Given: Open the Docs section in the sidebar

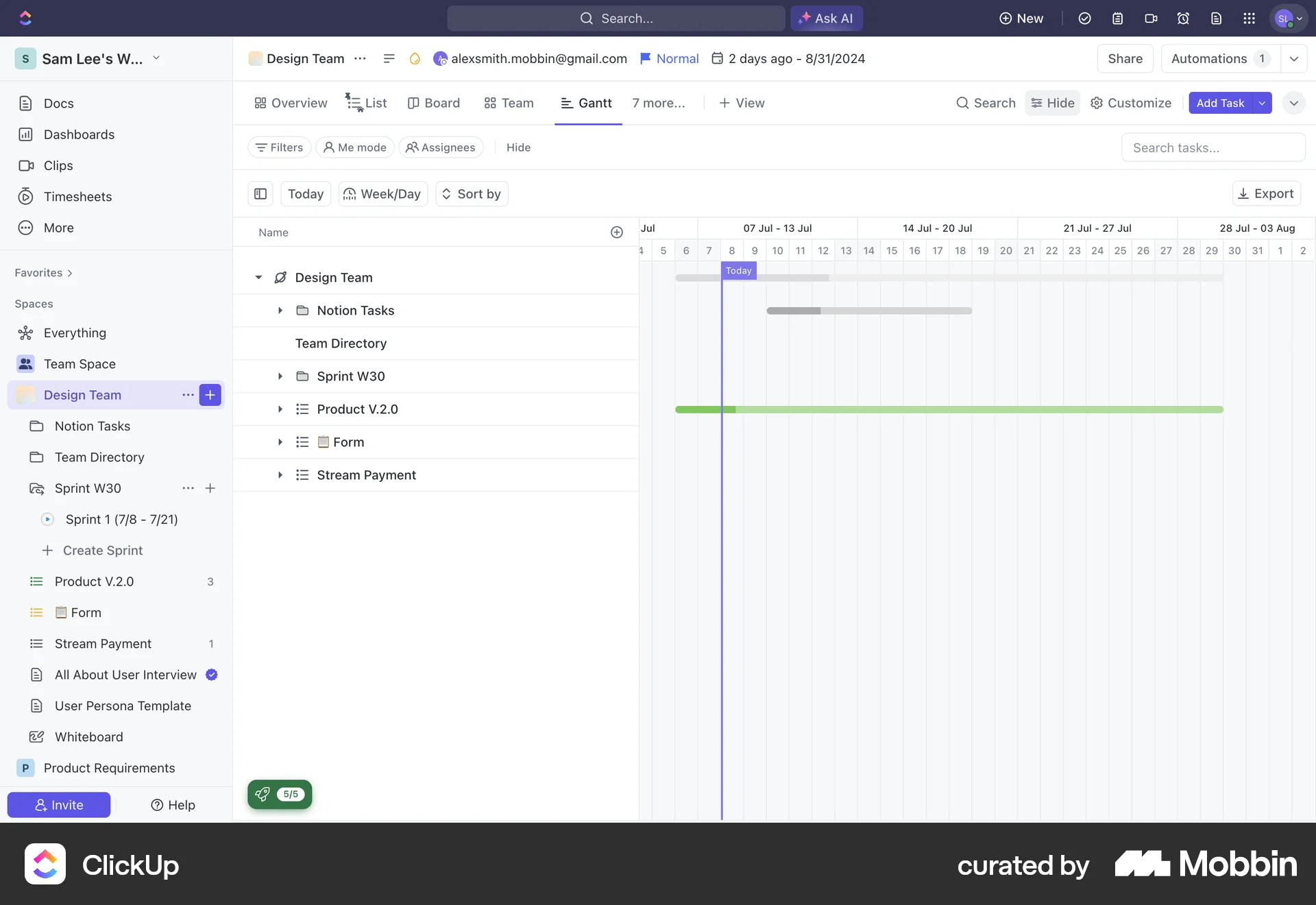Looking at the screenshot, I should pyautogui.click(x=59, y=103).
